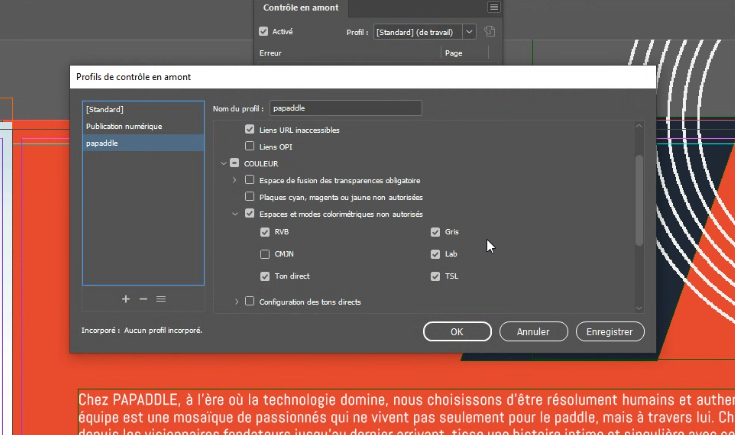Click the embed profile icon beside Profil dropdown

490,32
